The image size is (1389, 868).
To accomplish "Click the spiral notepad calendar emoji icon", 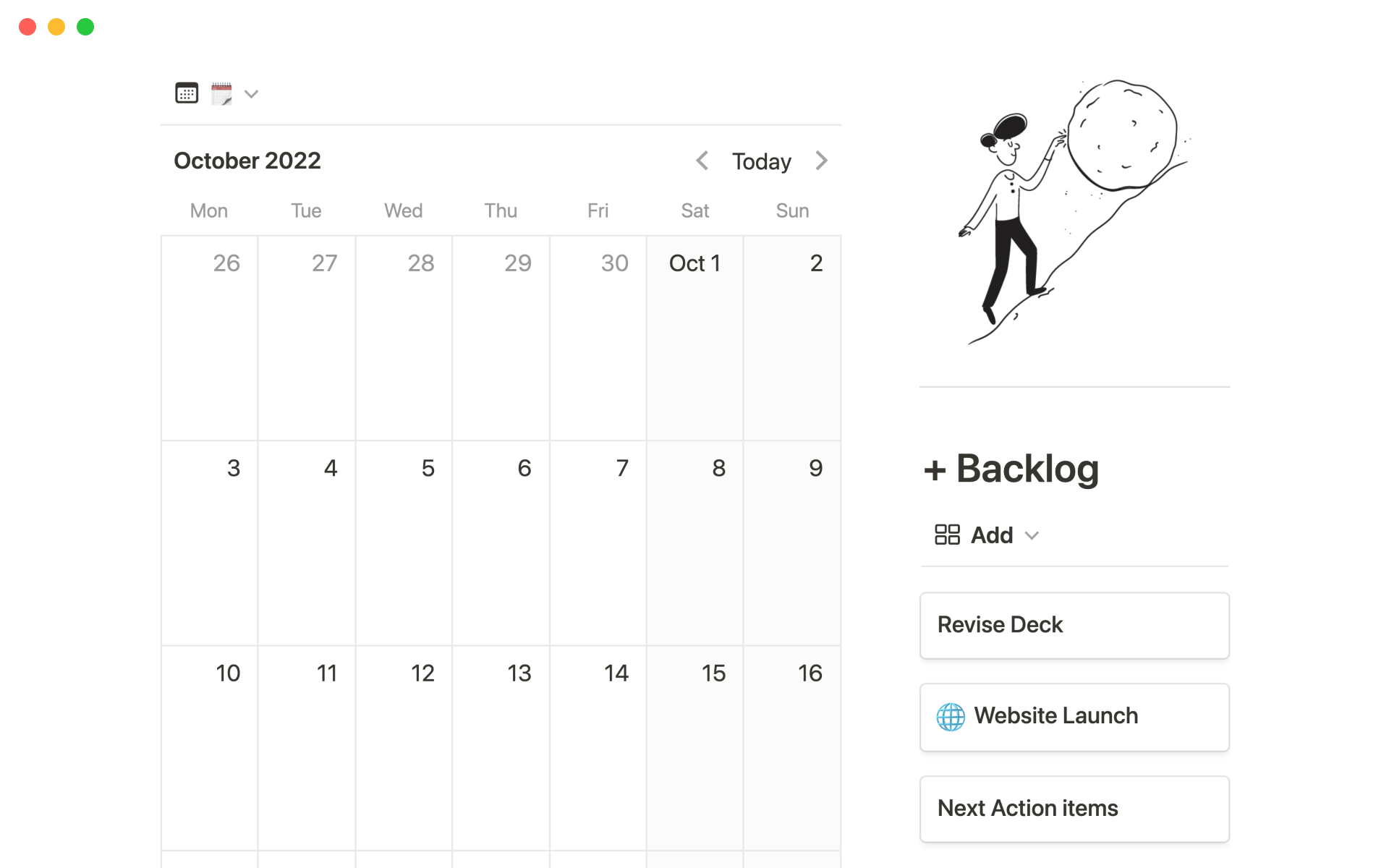I will (x=221, y=93).
